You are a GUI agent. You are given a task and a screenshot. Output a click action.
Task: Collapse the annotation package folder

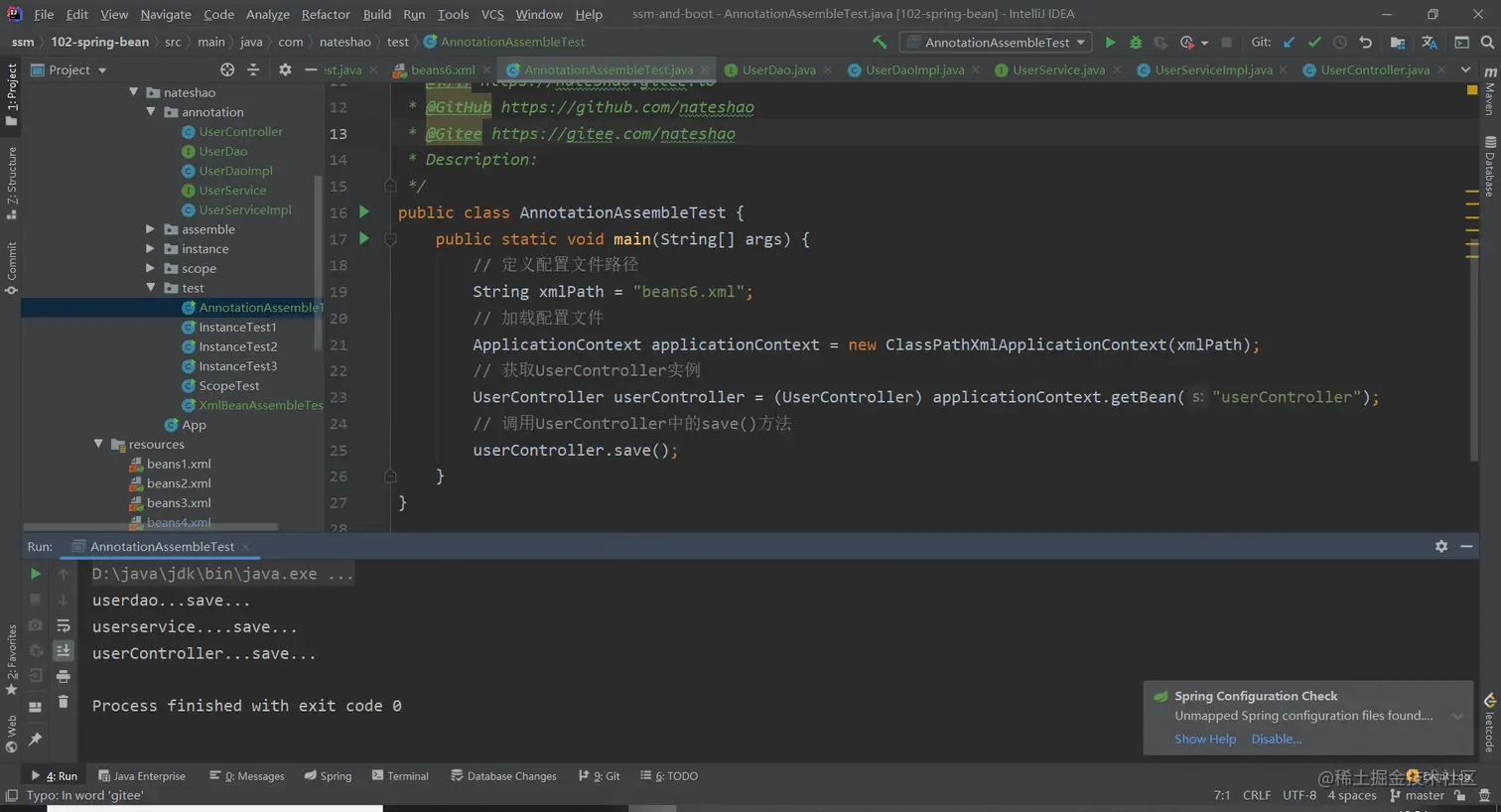[x=151, y=112]
